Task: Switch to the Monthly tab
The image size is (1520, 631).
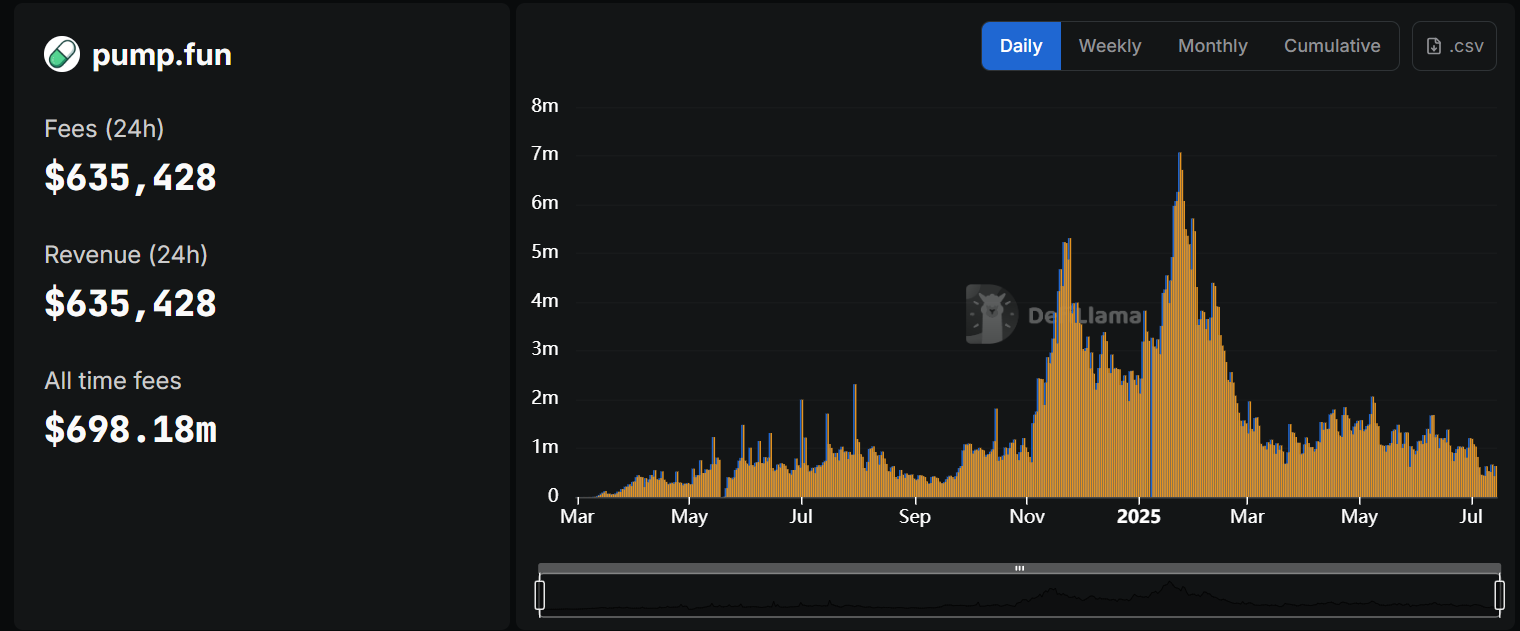Action: pos(1212,46)
